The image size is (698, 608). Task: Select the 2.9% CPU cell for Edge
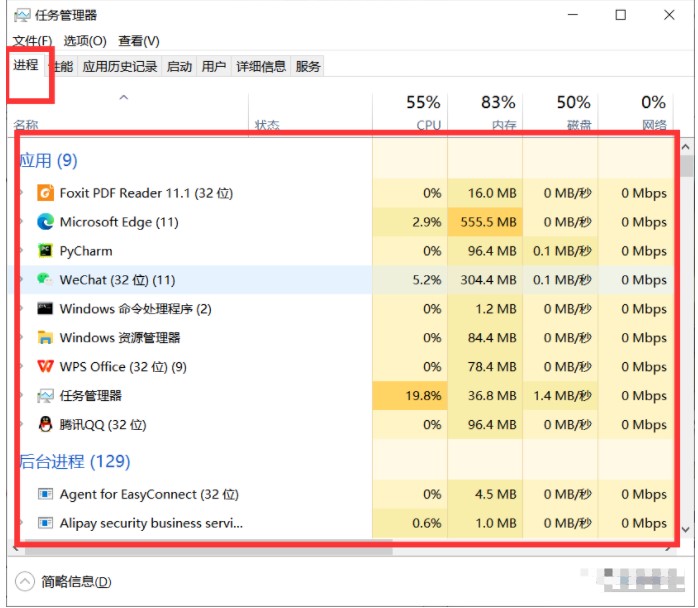410,222
